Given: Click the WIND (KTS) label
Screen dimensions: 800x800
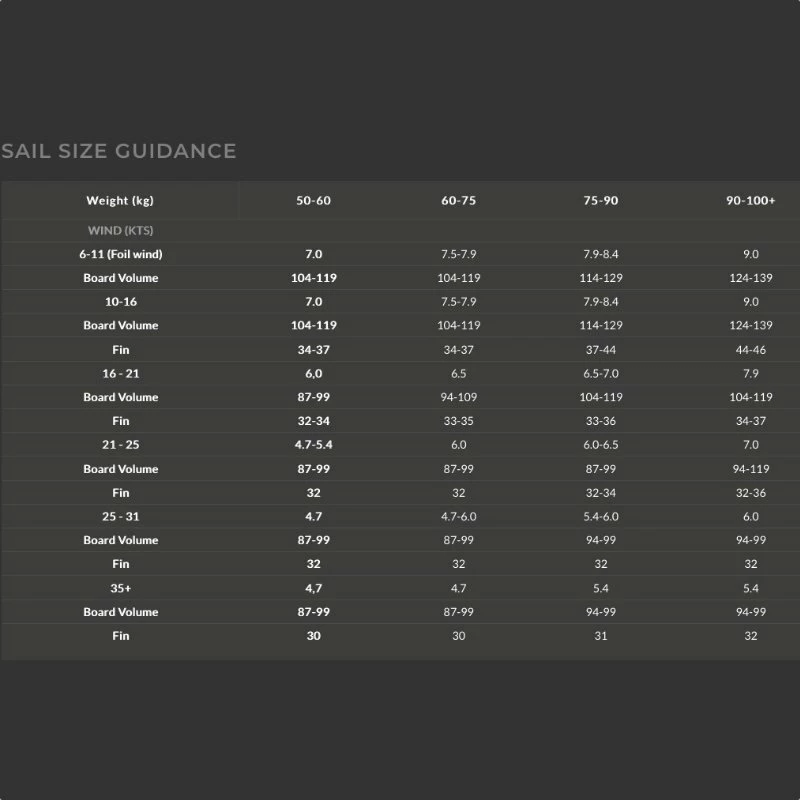Looking at the screenshot, I should [x=120, y=231].
